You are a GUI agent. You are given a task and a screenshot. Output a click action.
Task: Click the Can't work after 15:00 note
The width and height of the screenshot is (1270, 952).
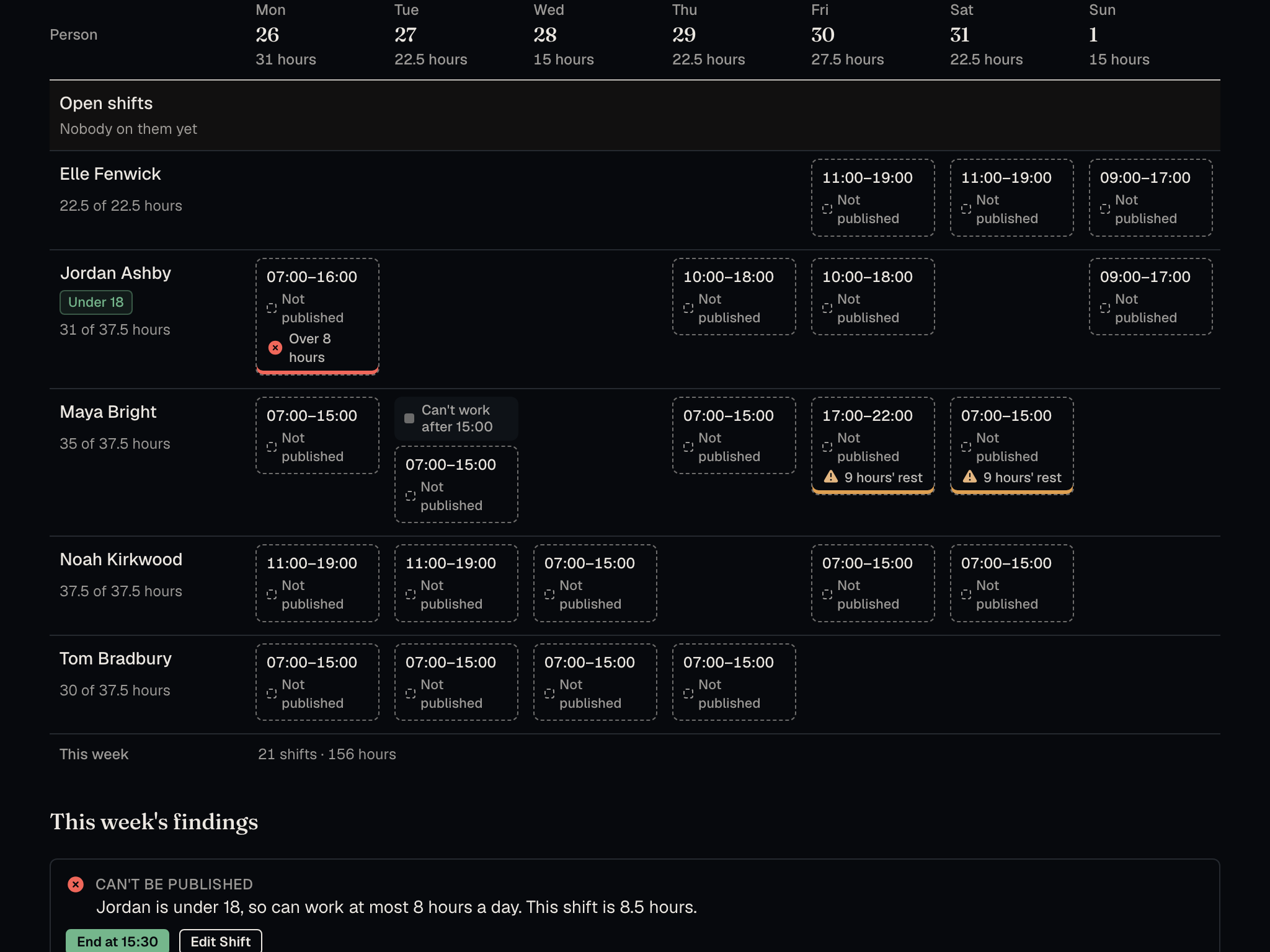(456, 418)
